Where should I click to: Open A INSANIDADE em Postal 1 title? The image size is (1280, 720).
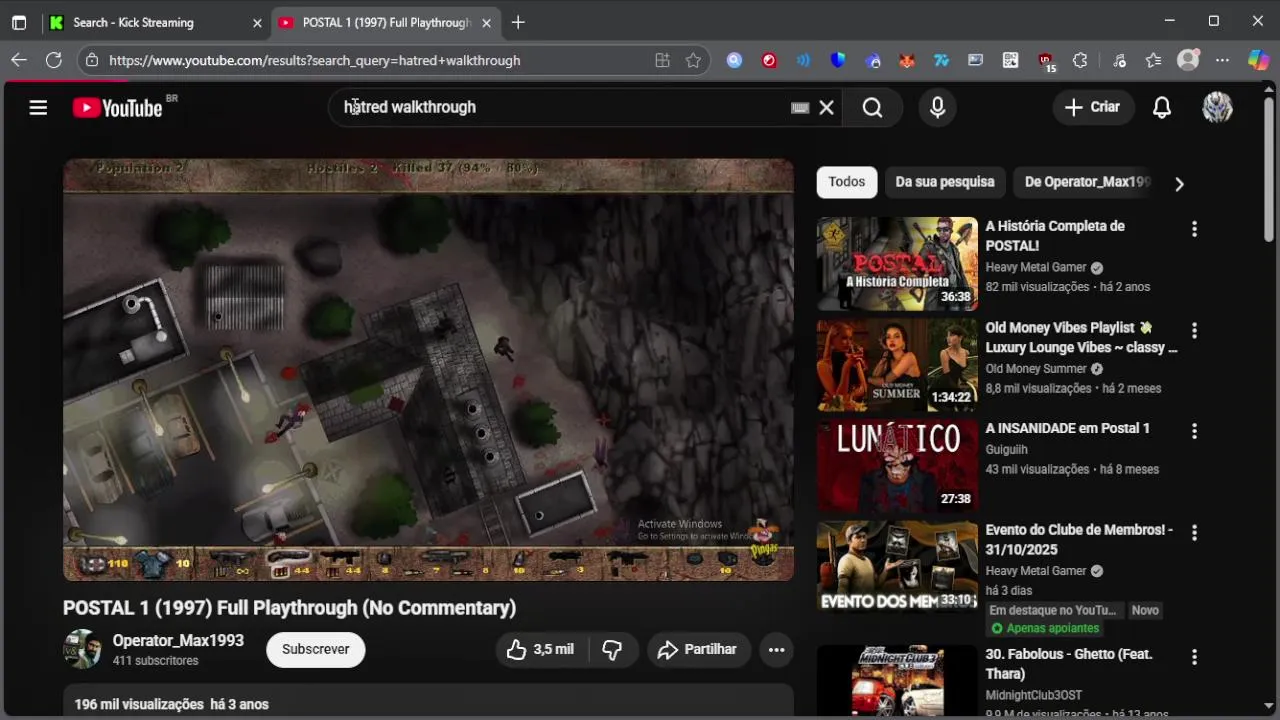(1067, 428)
